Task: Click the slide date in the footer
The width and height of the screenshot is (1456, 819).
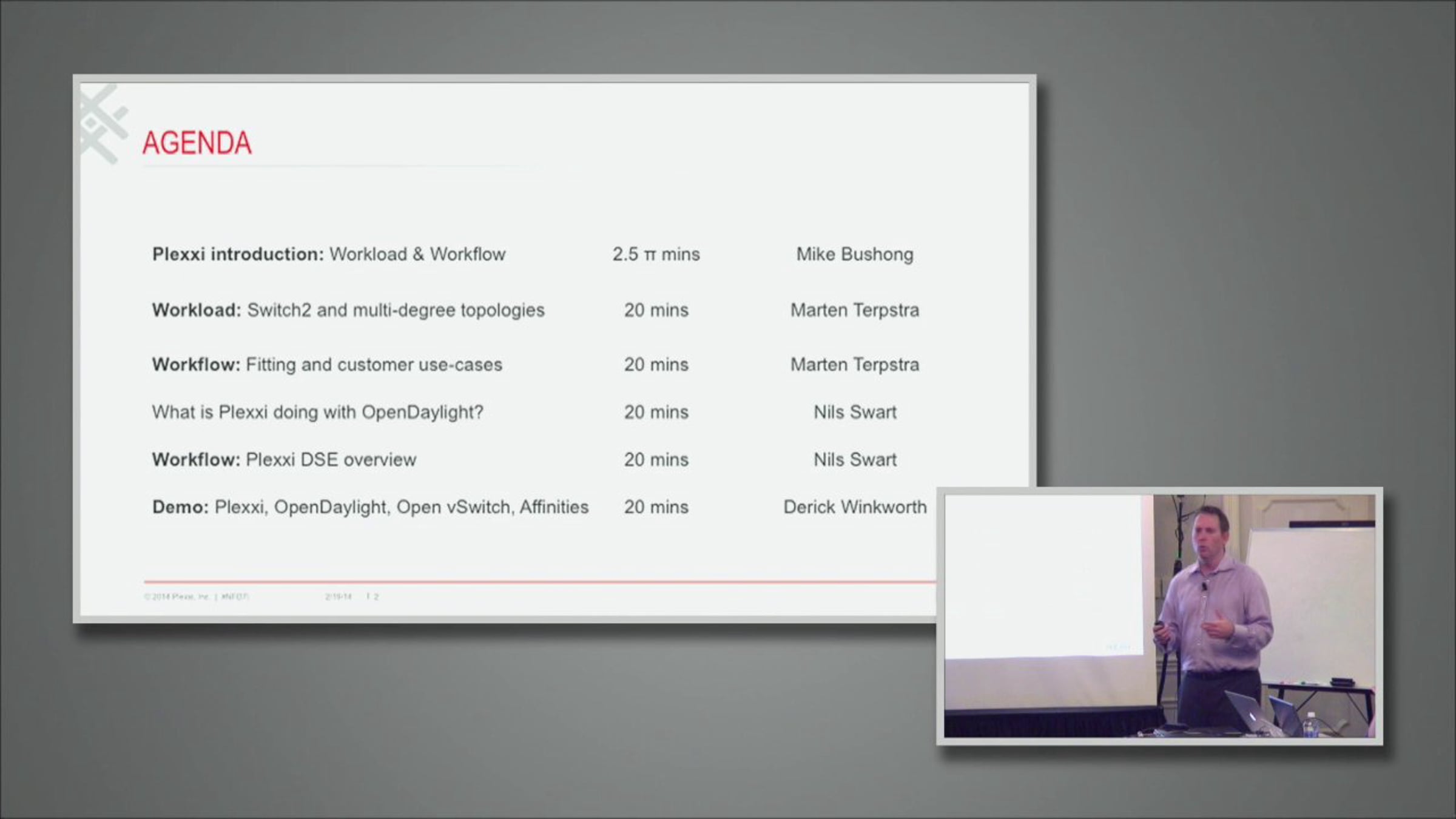Action: tap(338, 596)
